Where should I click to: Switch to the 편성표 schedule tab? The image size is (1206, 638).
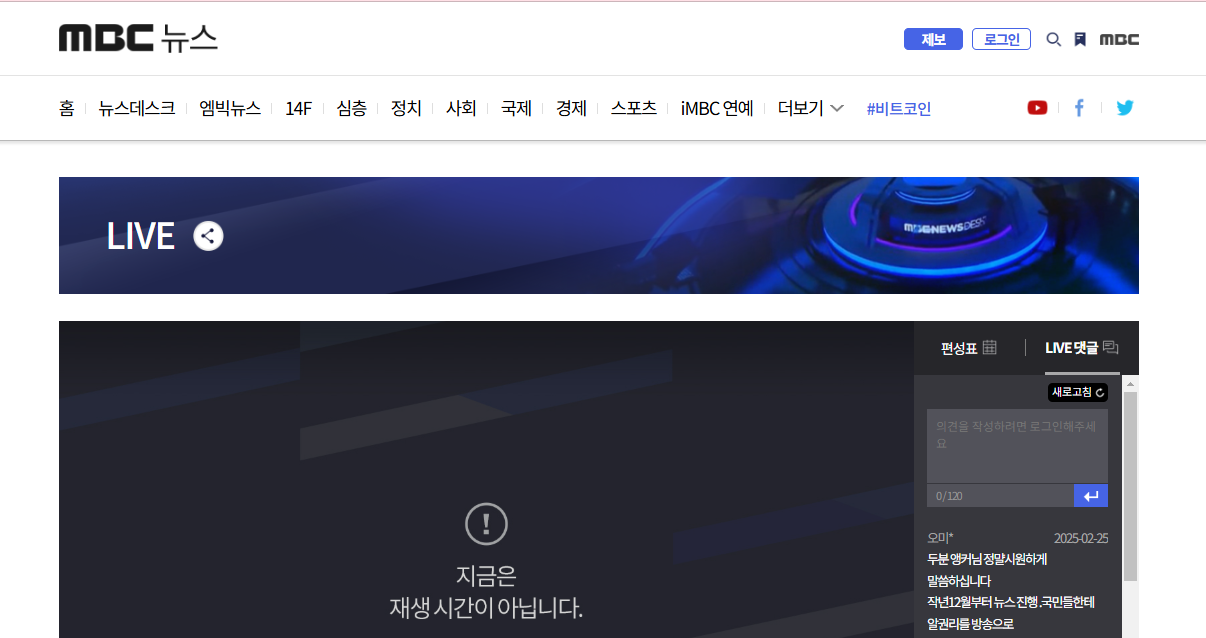(966, 347)
